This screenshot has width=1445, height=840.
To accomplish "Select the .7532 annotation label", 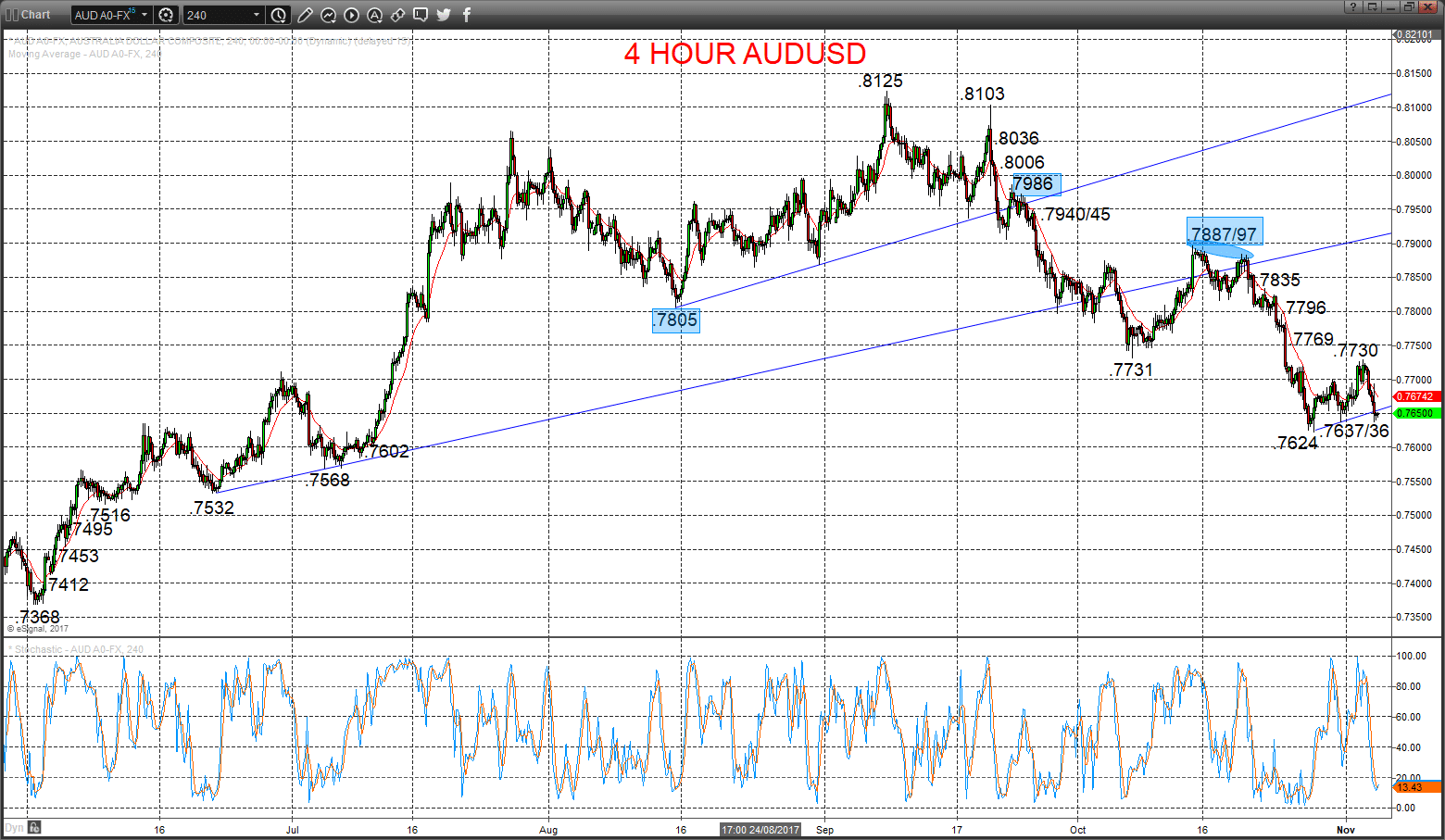I will pos(212,508).
